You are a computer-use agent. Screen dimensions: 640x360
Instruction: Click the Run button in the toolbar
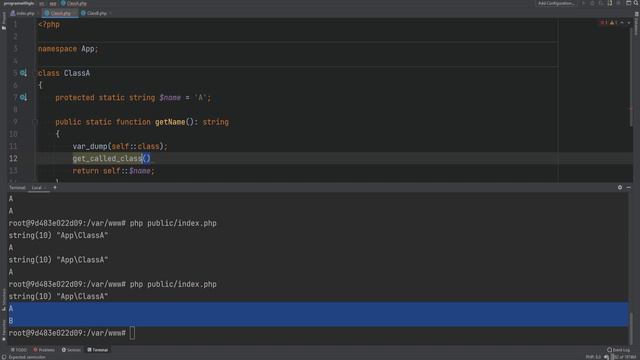(584, 3)
